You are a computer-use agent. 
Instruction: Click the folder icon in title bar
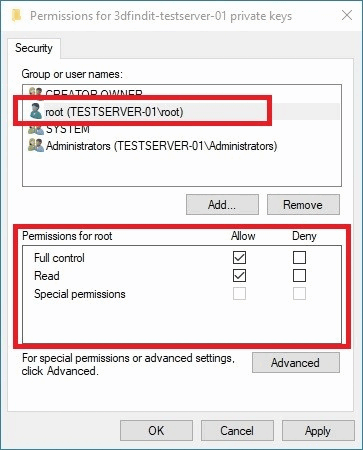[17, 16]
